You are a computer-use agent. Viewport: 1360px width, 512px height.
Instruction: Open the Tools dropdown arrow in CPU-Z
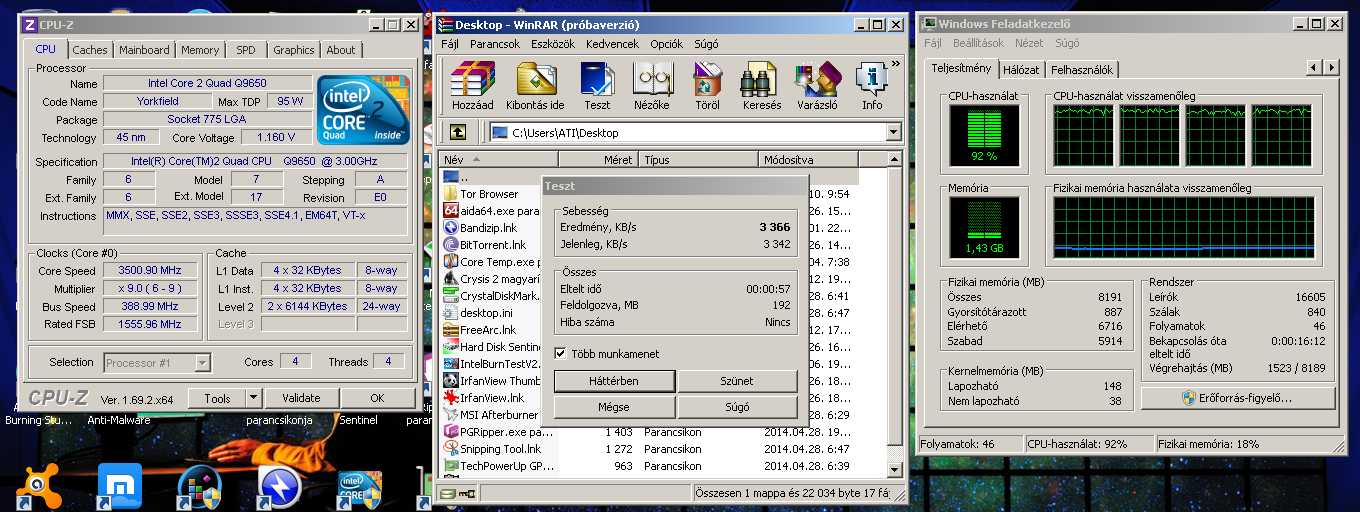254,398
